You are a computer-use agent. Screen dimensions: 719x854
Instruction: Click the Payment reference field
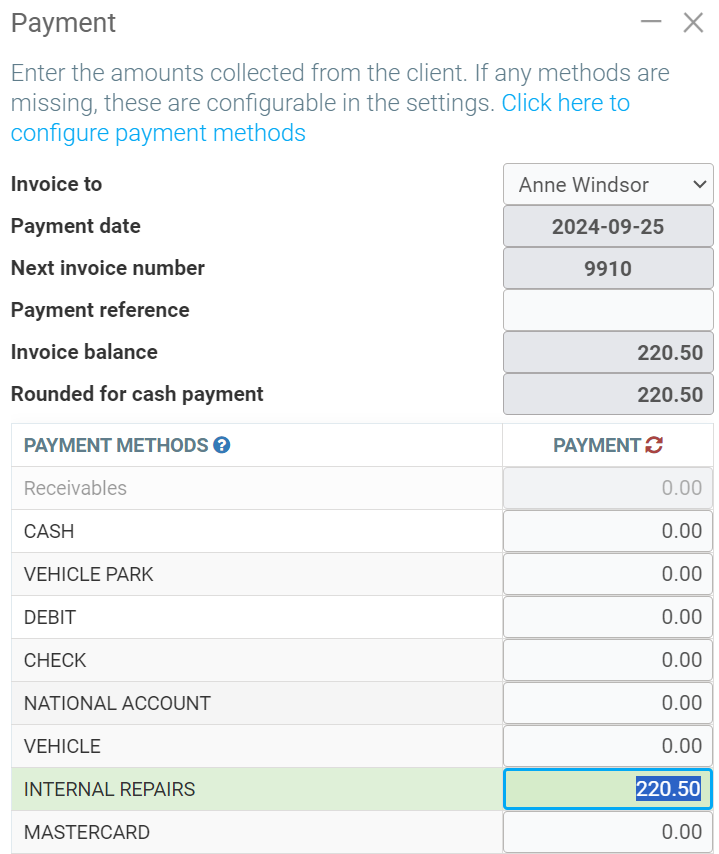pyautogui.click(x=607, y=310)
